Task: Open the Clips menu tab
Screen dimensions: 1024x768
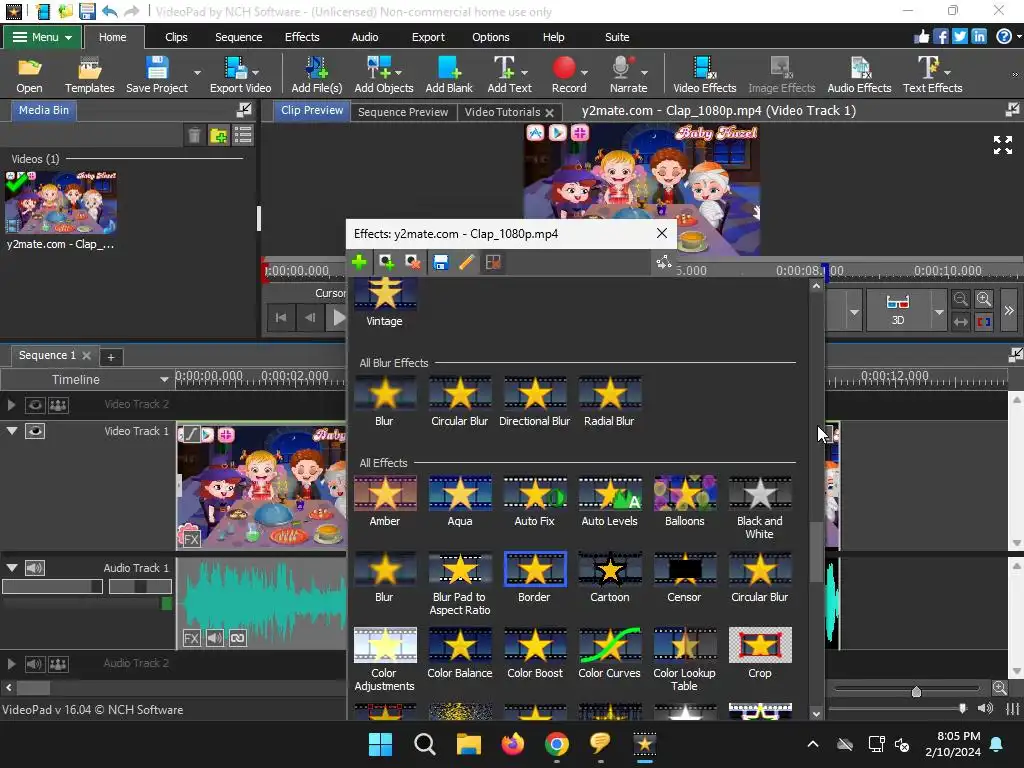Action: pyautogui.click(x=176, y=37)
